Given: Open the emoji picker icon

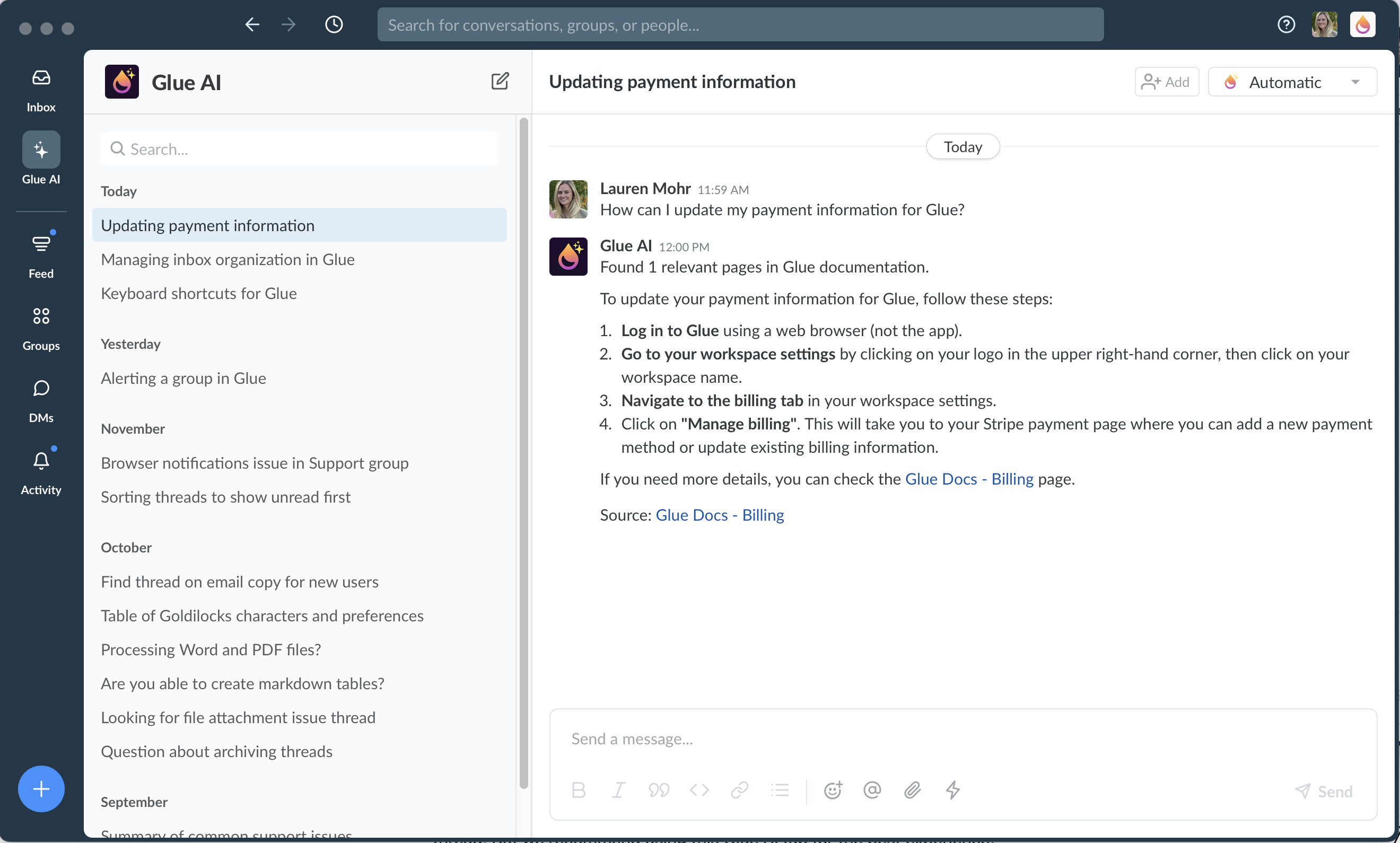Looking at the screenshot, I should [833, 790].
